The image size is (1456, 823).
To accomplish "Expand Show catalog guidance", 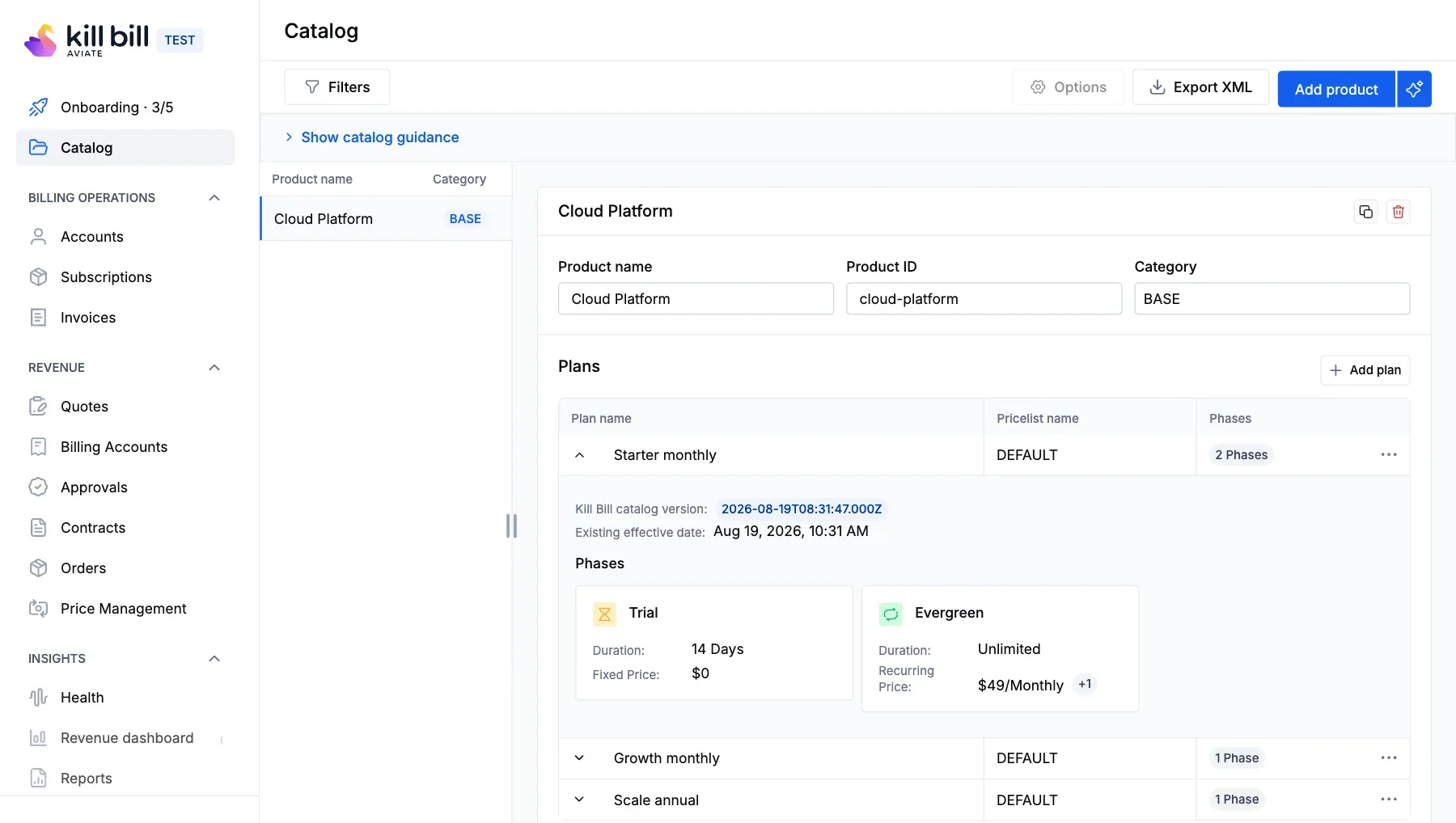I will coord(372,137).
